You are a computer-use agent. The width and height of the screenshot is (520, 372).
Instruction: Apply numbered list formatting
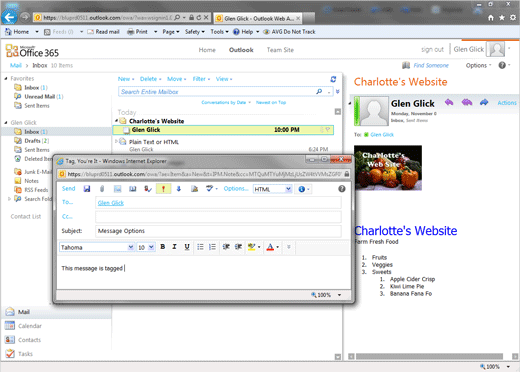coord(212,247)
